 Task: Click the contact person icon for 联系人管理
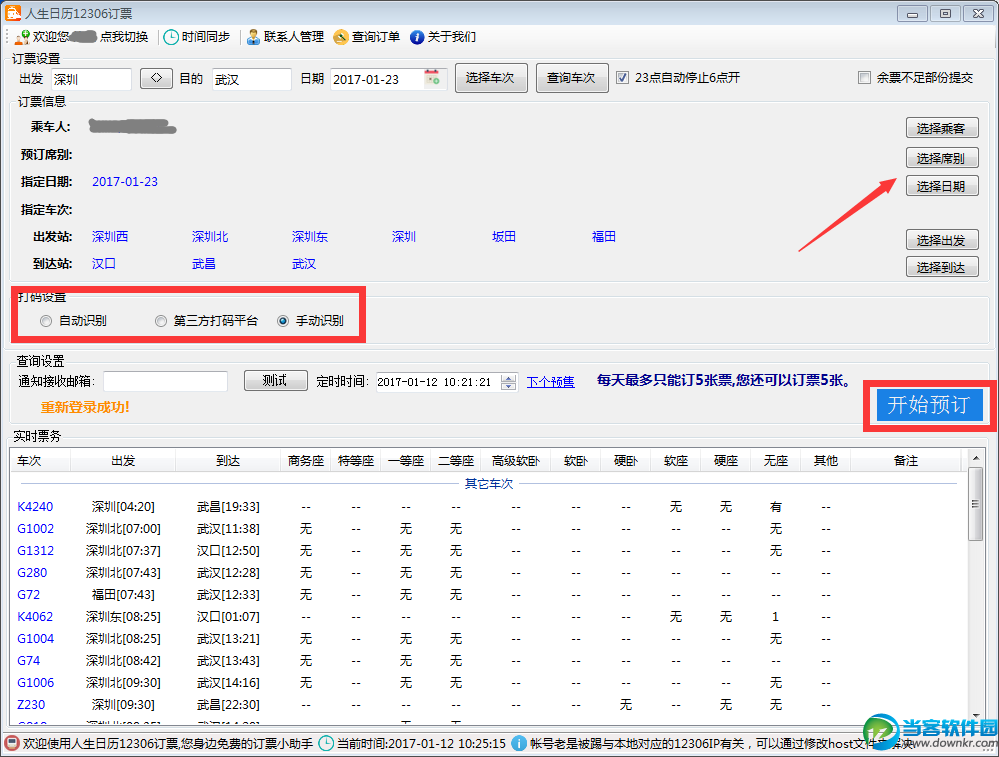253,37
